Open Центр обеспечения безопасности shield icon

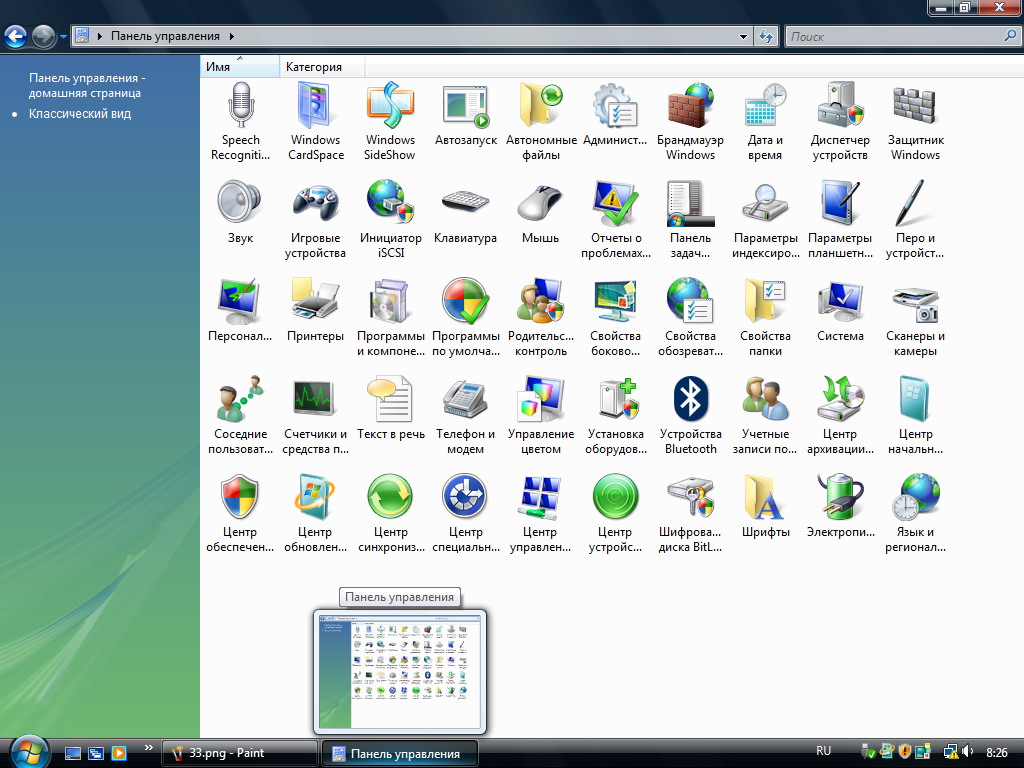pyautogui.click(x=240, y=497)
